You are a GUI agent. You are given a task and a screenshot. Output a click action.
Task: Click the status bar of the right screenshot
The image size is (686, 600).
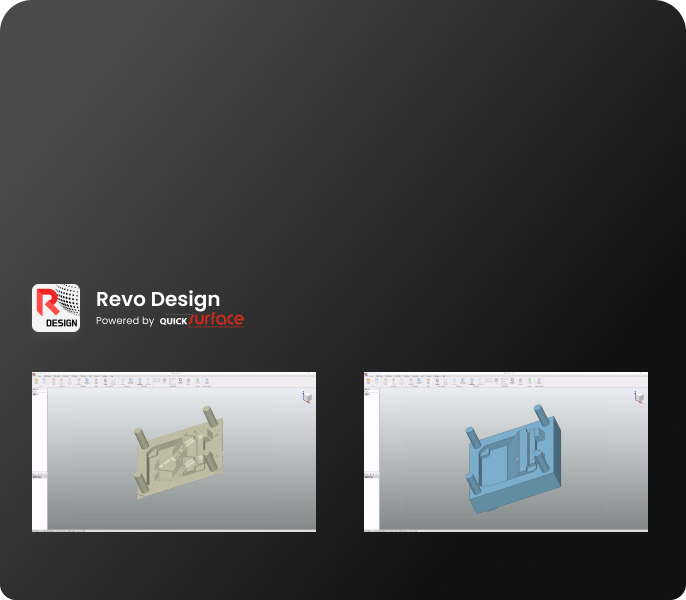pos(506,530)
